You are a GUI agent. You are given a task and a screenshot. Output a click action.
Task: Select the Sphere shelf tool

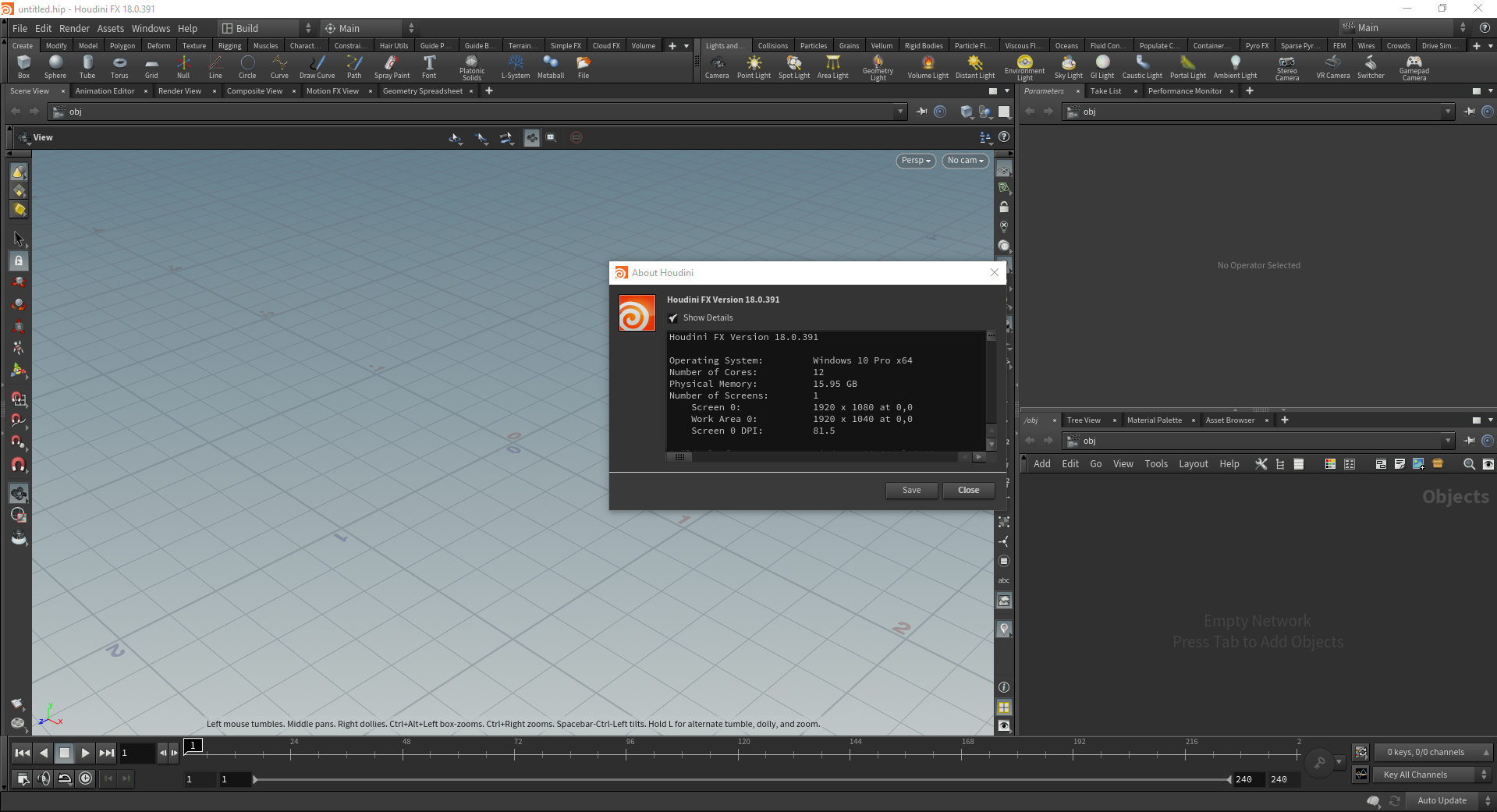point(55,66)
